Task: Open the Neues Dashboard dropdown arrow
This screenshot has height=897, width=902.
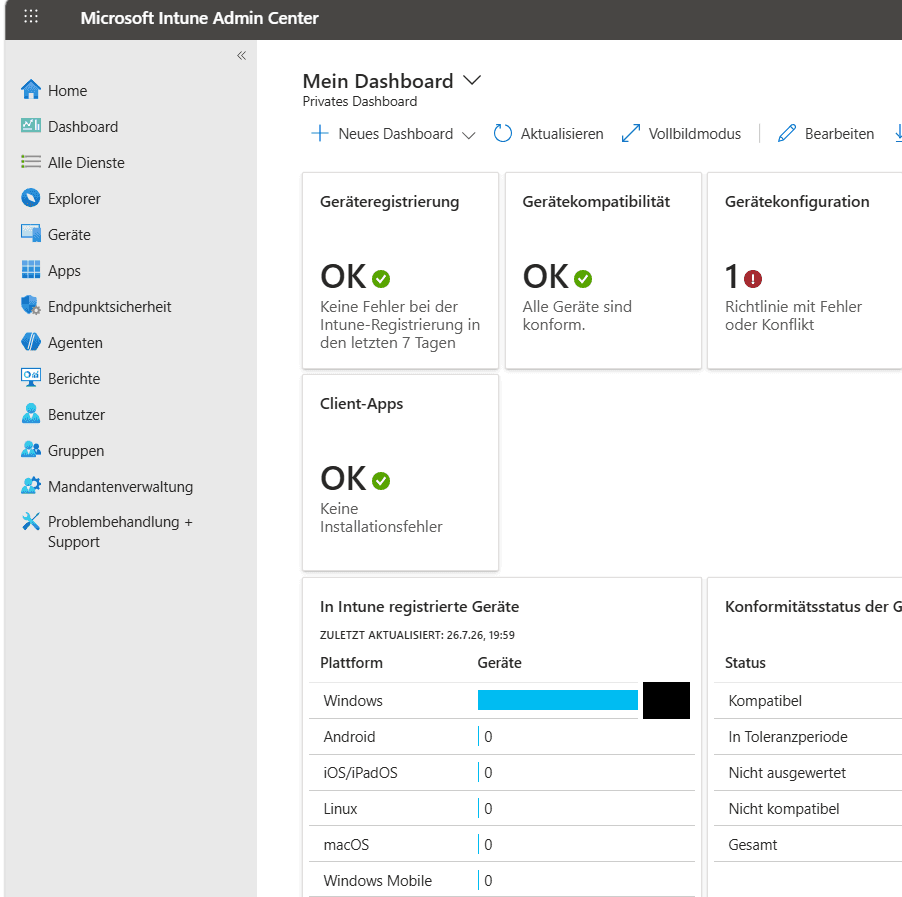Action: tap(469, 135)
